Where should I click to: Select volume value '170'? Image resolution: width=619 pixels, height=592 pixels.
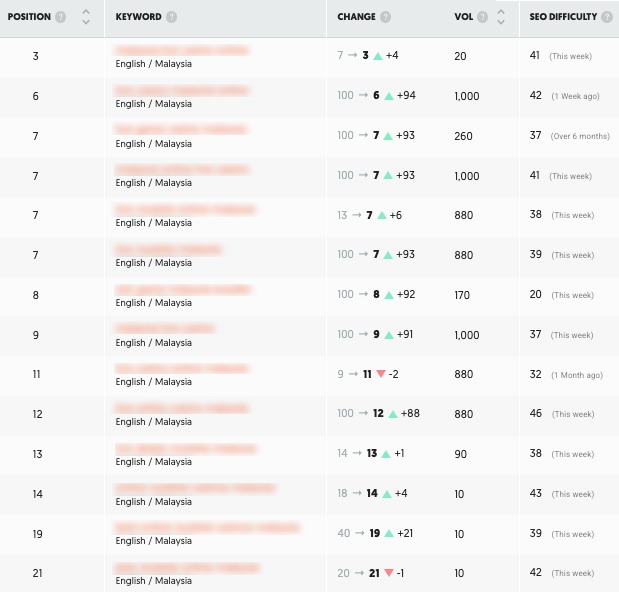pos(462,295)
